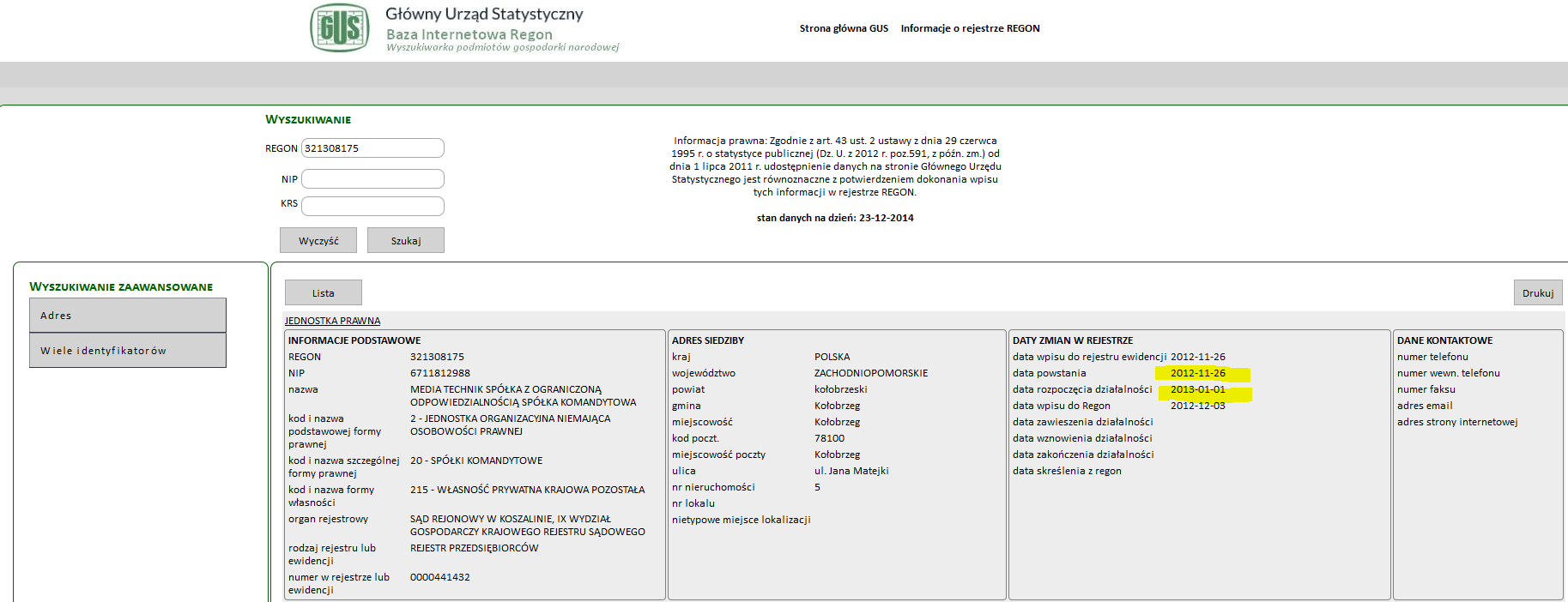The width and height of the screenshot is (1568, 602).
Task: Select register number 0000441432
Action: point(440,577)
